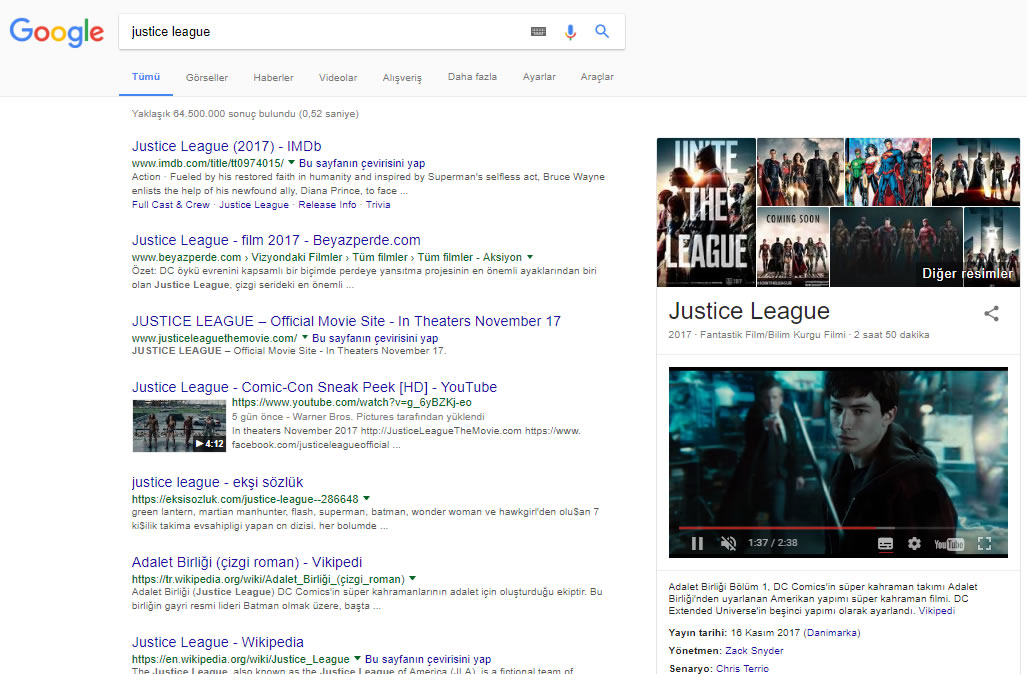Unmute the trailer video
Image resolution: width=1027 pixels, height=674 pixels.
click(728, 543)
